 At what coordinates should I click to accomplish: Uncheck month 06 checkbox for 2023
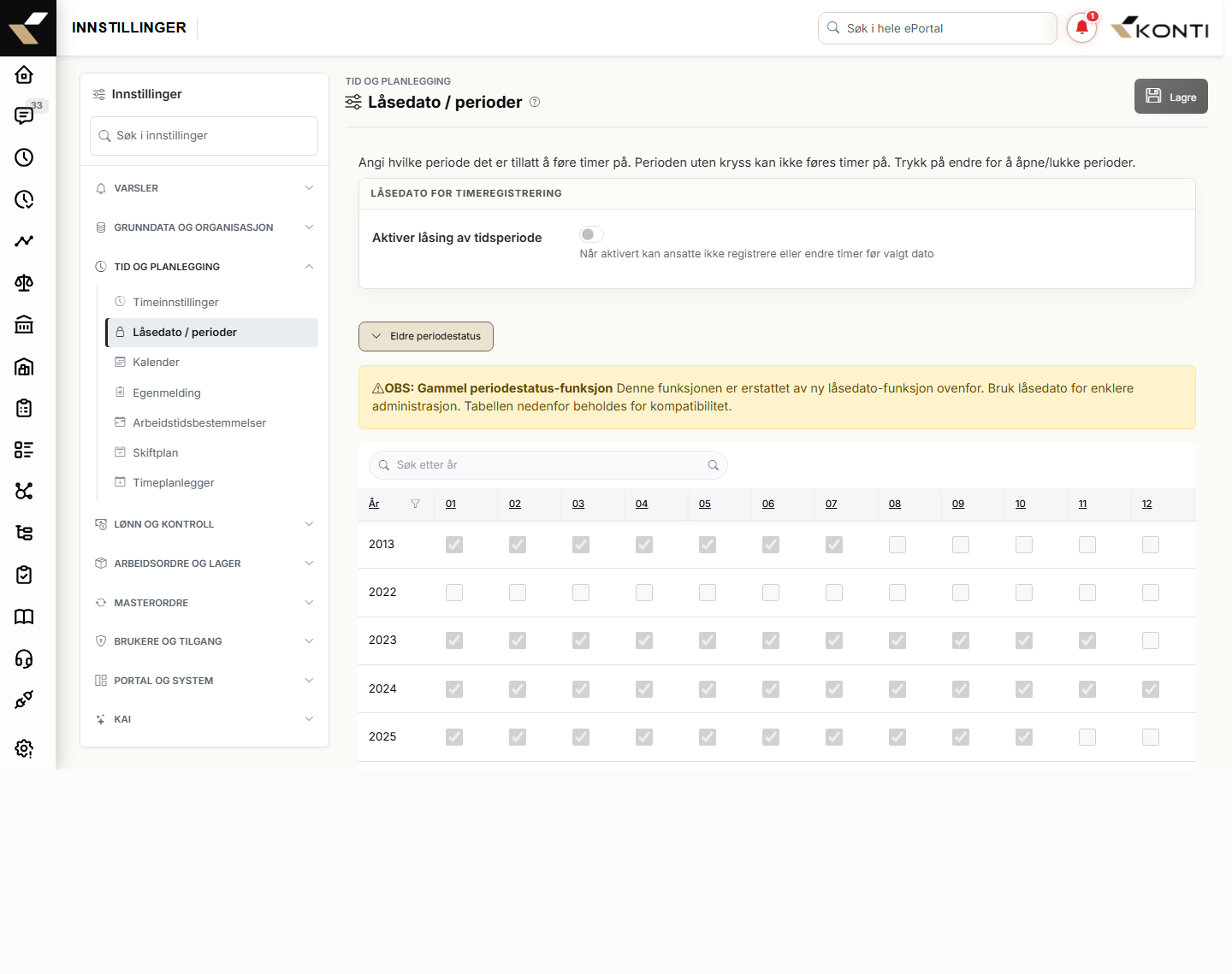coord(771,640)
